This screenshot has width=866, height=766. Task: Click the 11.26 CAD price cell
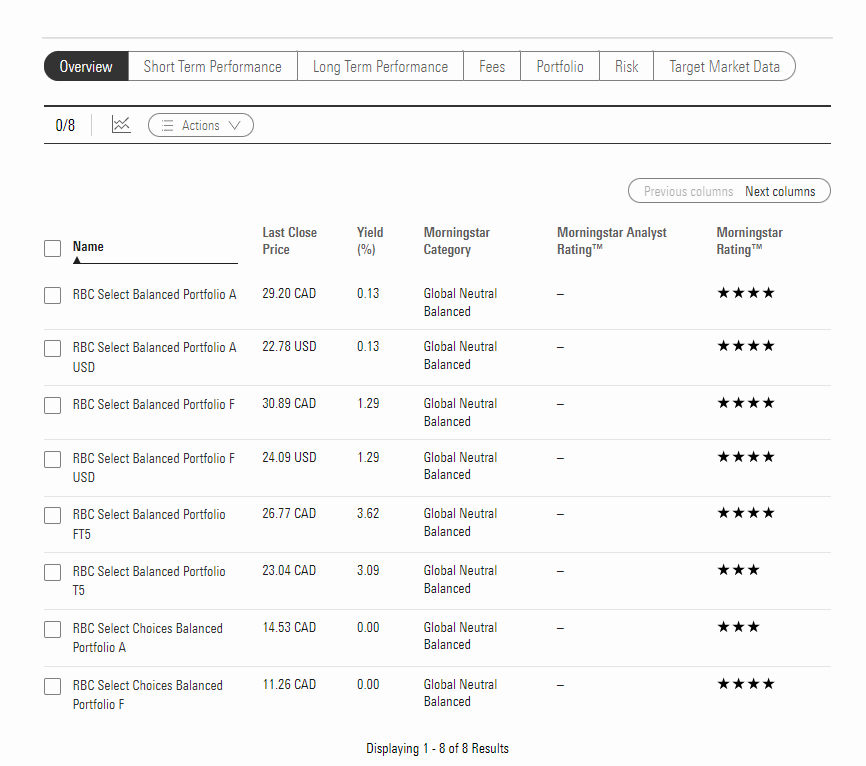pos(289,684)
